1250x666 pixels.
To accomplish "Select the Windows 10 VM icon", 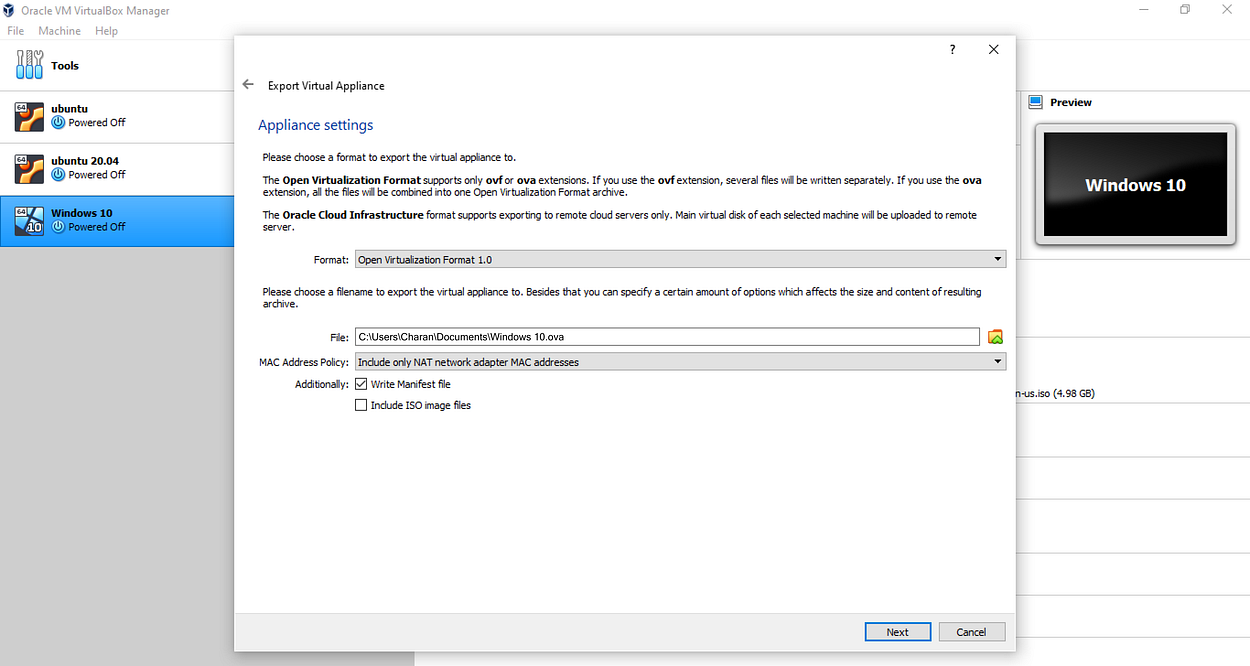I will [x=29, y=221].
